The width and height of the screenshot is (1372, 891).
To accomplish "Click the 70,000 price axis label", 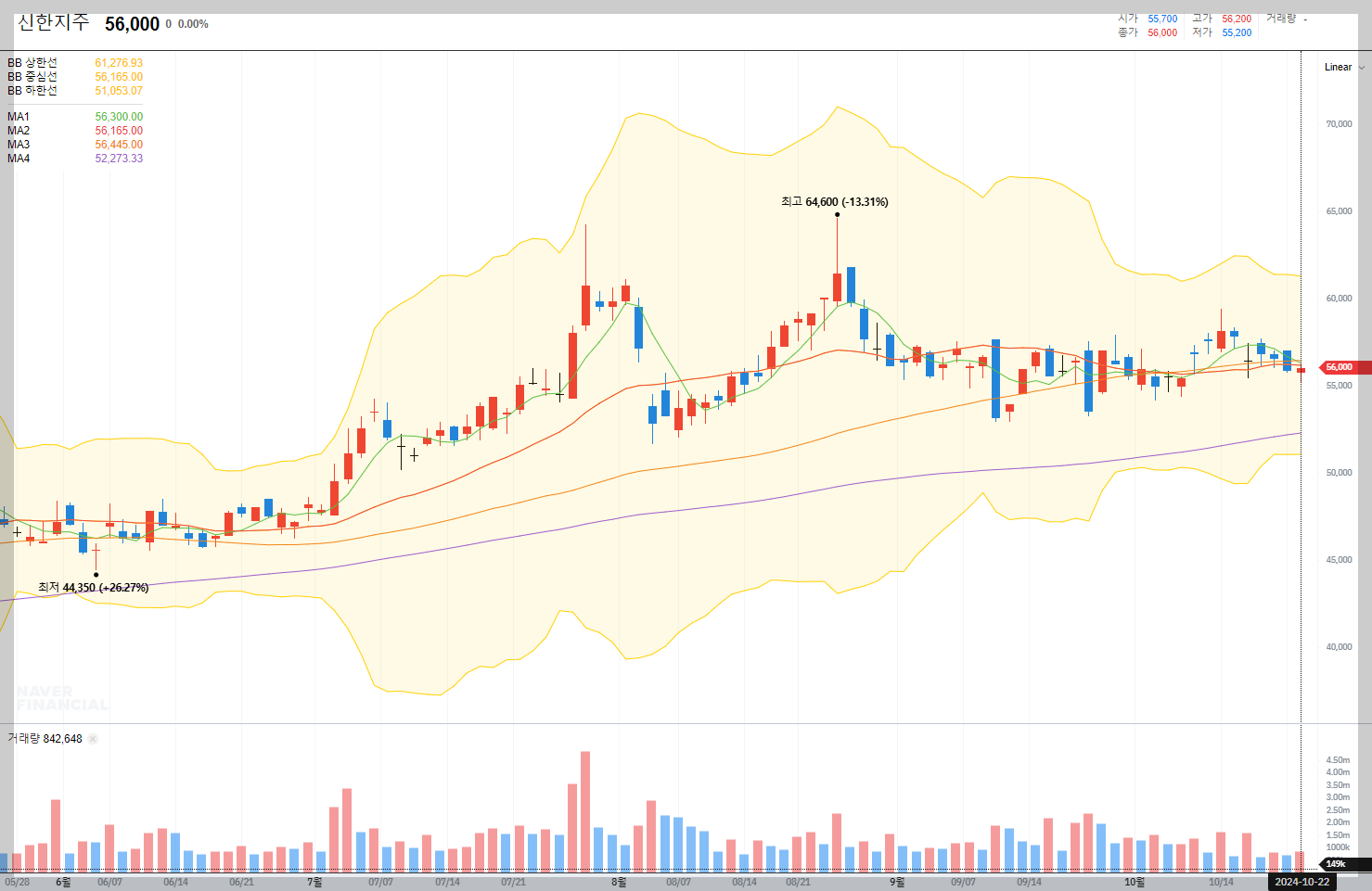I will coord(1339,124).
